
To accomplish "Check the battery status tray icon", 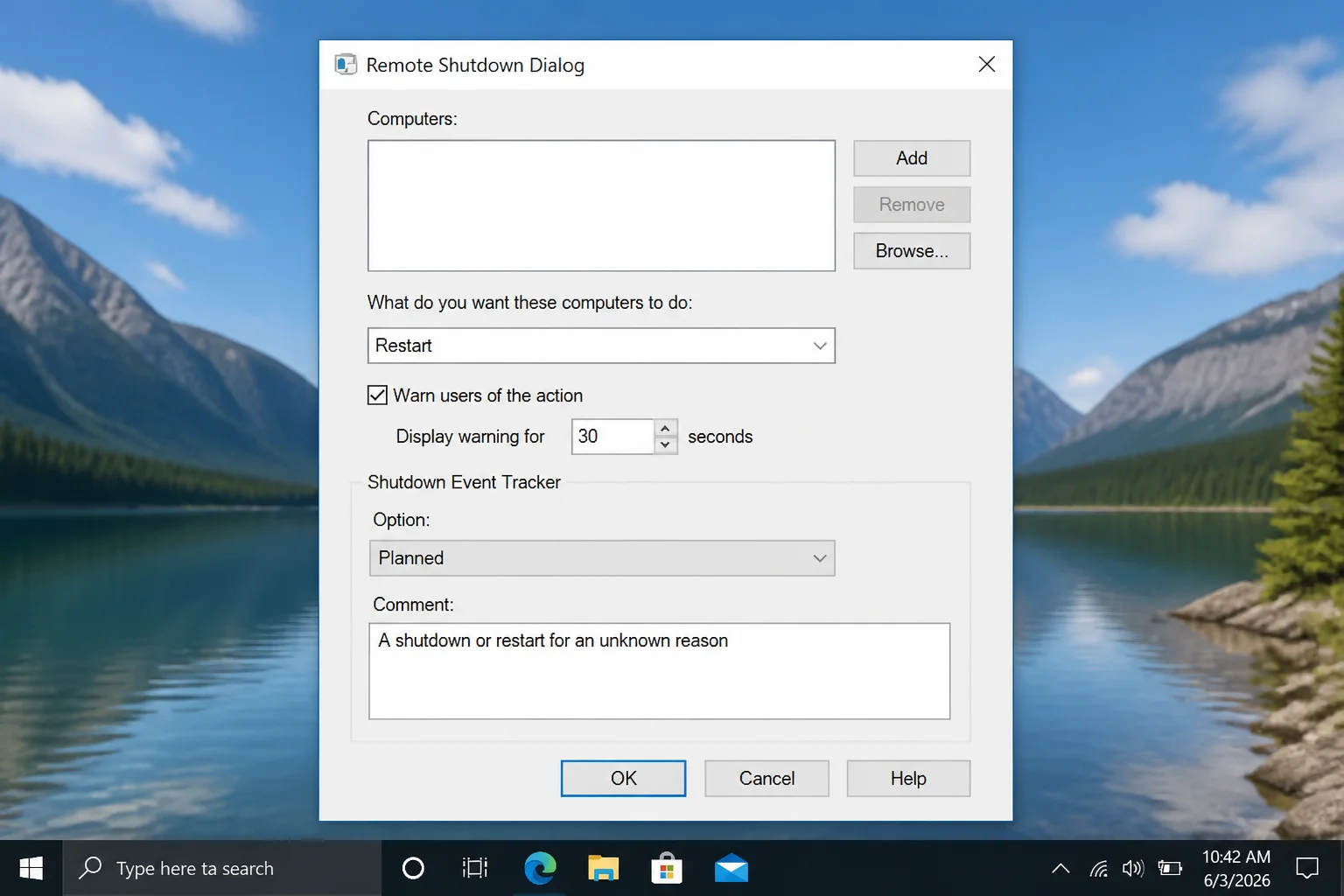I will [x=1170, y=868].
